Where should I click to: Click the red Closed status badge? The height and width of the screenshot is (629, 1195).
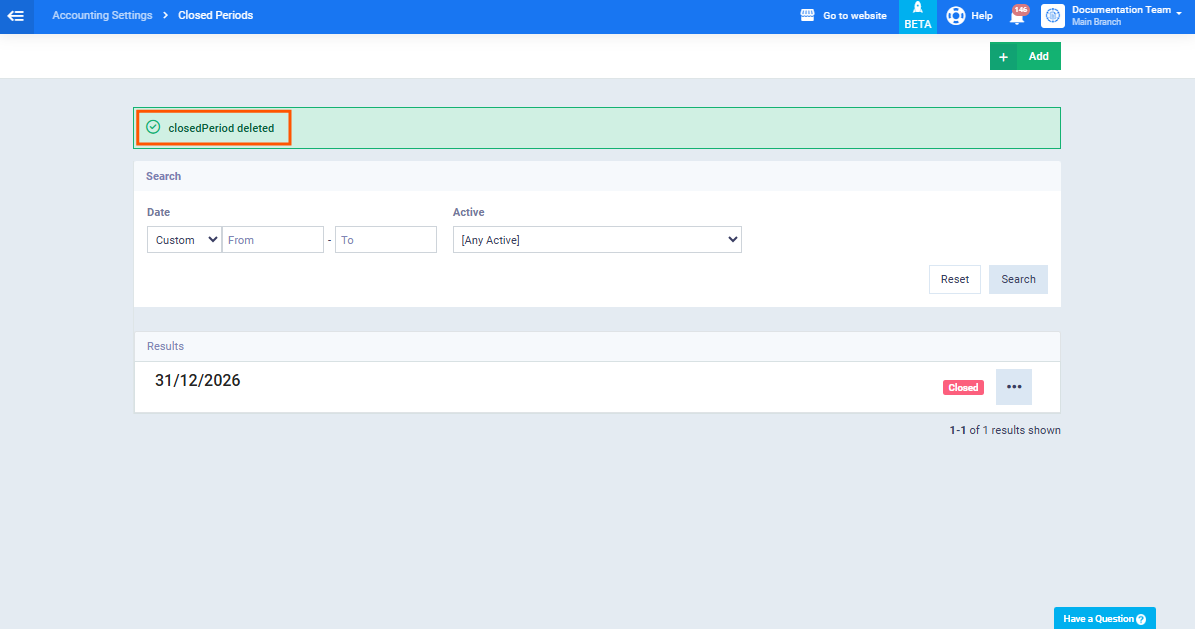pos(963,387)
